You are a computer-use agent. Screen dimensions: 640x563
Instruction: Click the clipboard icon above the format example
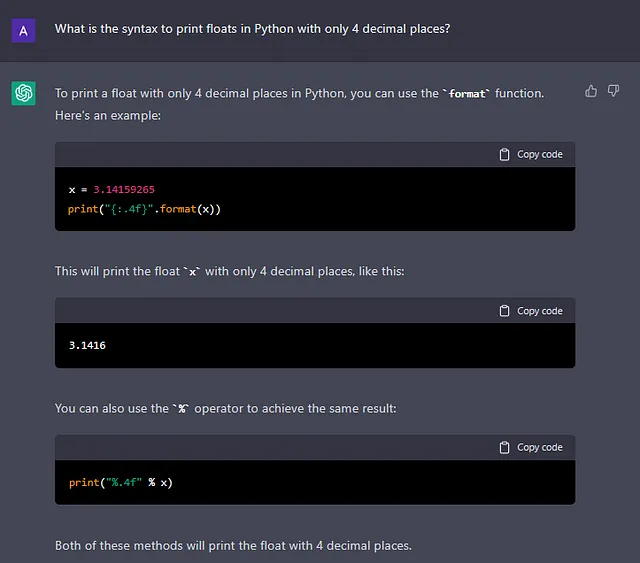tap(505, 155)
